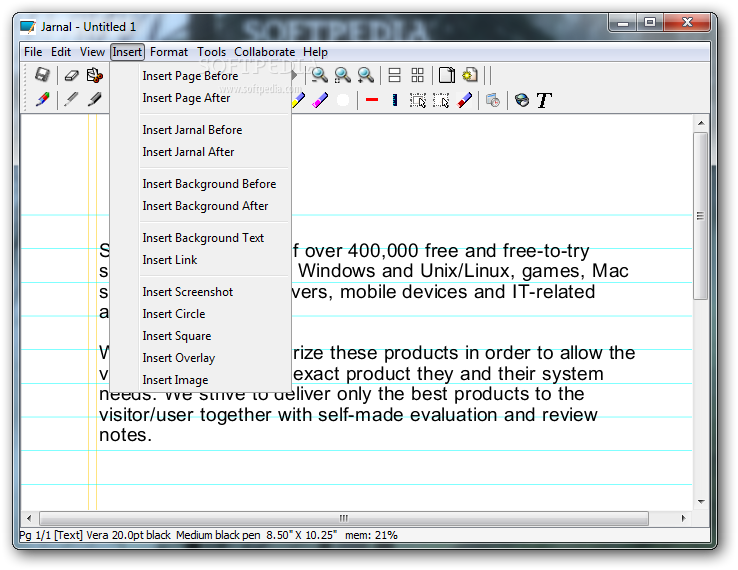Screen dimensions: 738x570
Task: Click 'Medium black pen' status text
Action: point(218,535)
